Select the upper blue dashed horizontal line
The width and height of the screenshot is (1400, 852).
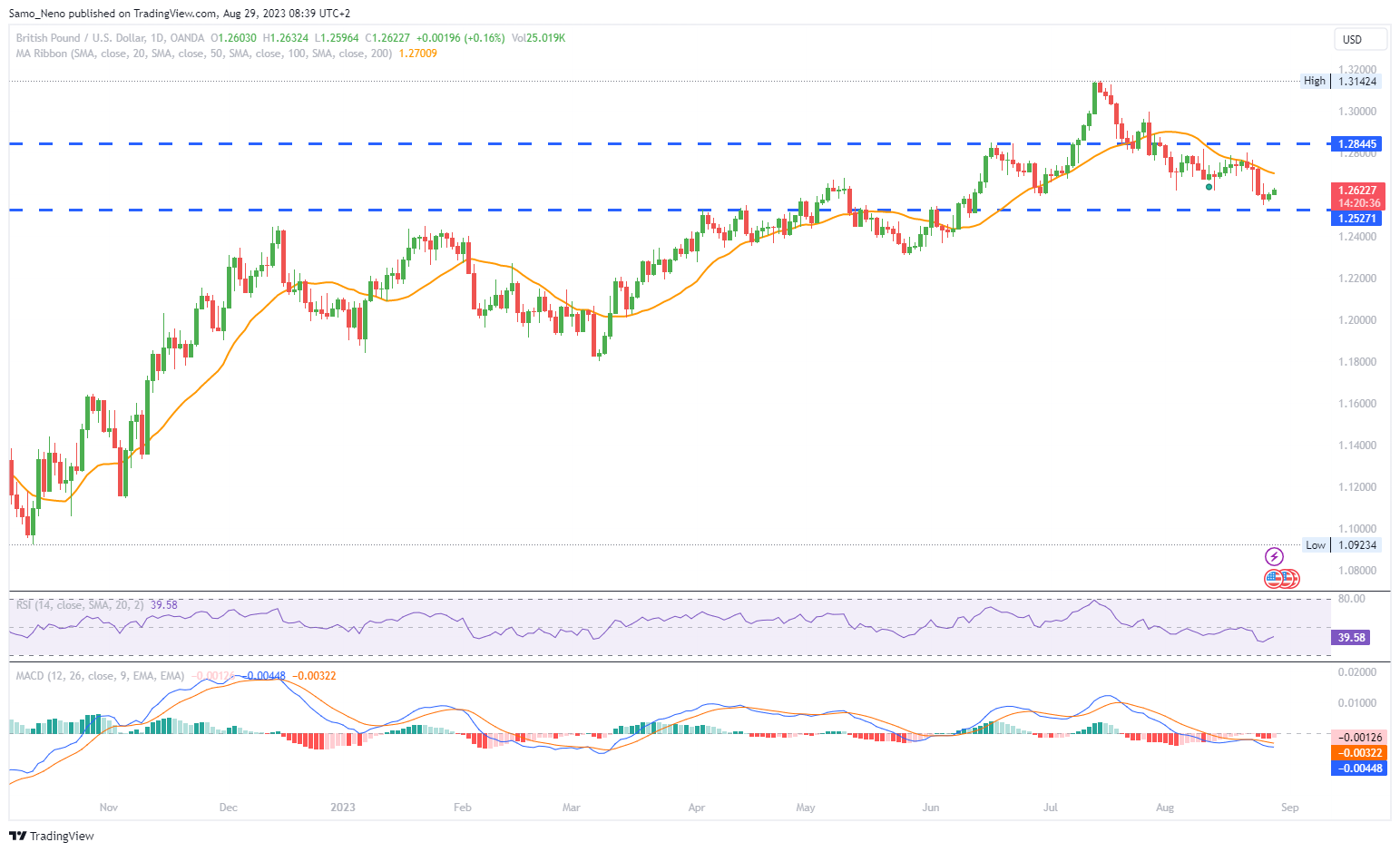670,143
